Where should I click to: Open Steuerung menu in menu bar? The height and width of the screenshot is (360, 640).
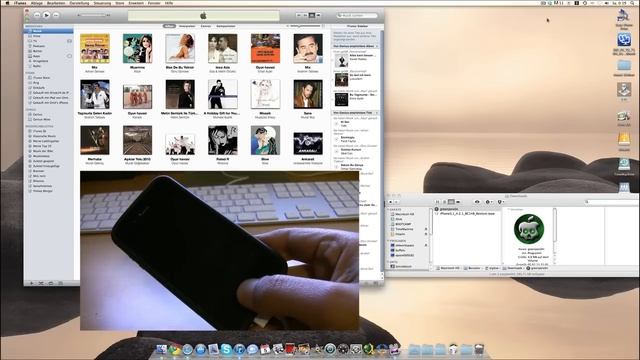(102, 3)
